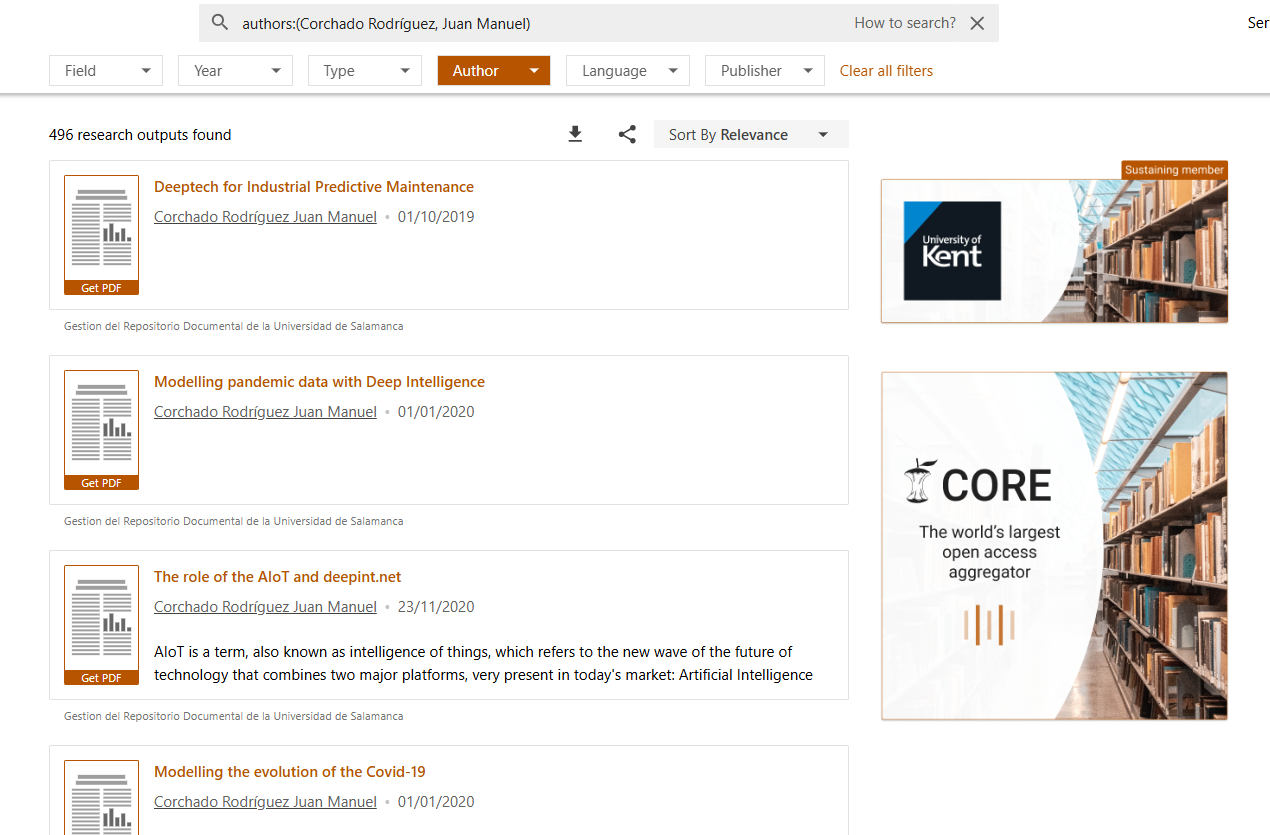This screenshot has width=1270, height=835.
Task: Expand the active Author filter dropdown
Action: point(494,71)
